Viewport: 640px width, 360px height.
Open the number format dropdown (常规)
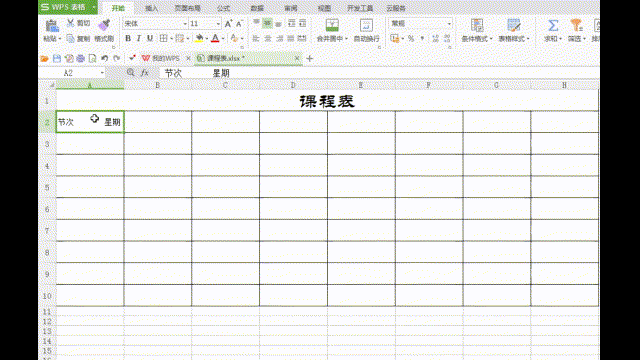pyautogui.click(x=449, y=24)
